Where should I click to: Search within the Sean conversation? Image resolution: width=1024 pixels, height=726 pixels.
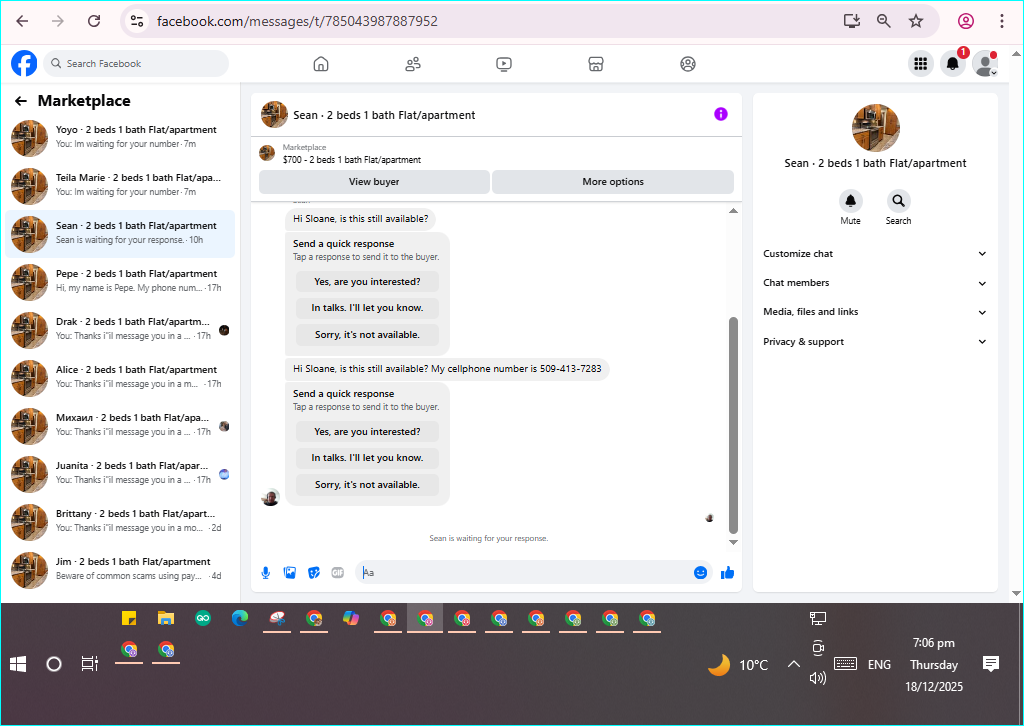[x=899, y=200]
